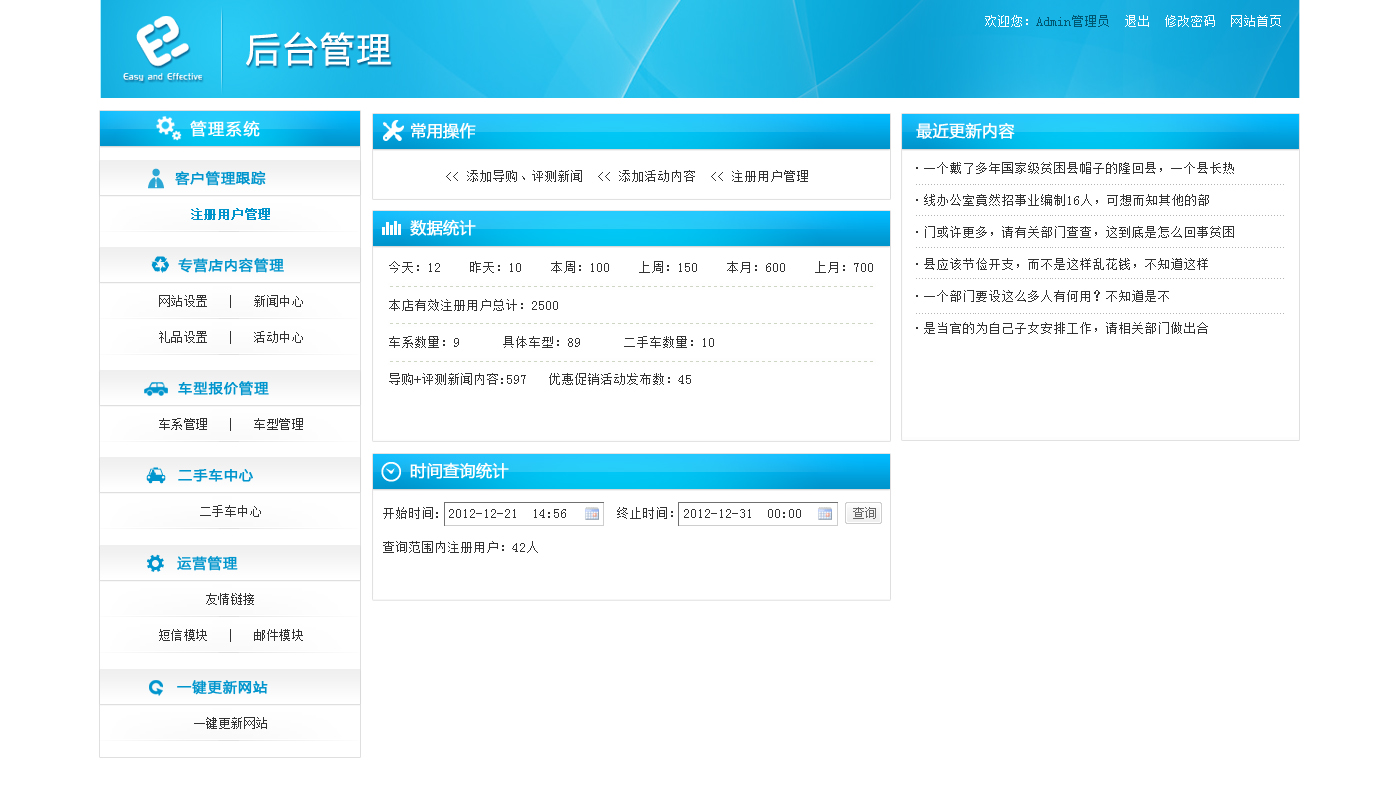Screen dimensions: 1400x809
Task: Open 礼品设置 in the sidebar
Action: (183, 338)
